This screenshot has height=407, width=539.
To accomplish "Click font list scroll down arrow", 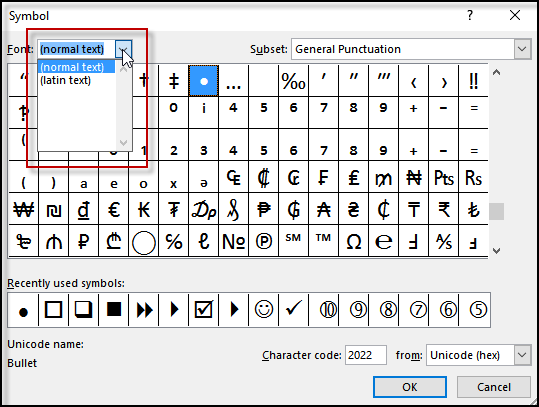I will point(123,142).
